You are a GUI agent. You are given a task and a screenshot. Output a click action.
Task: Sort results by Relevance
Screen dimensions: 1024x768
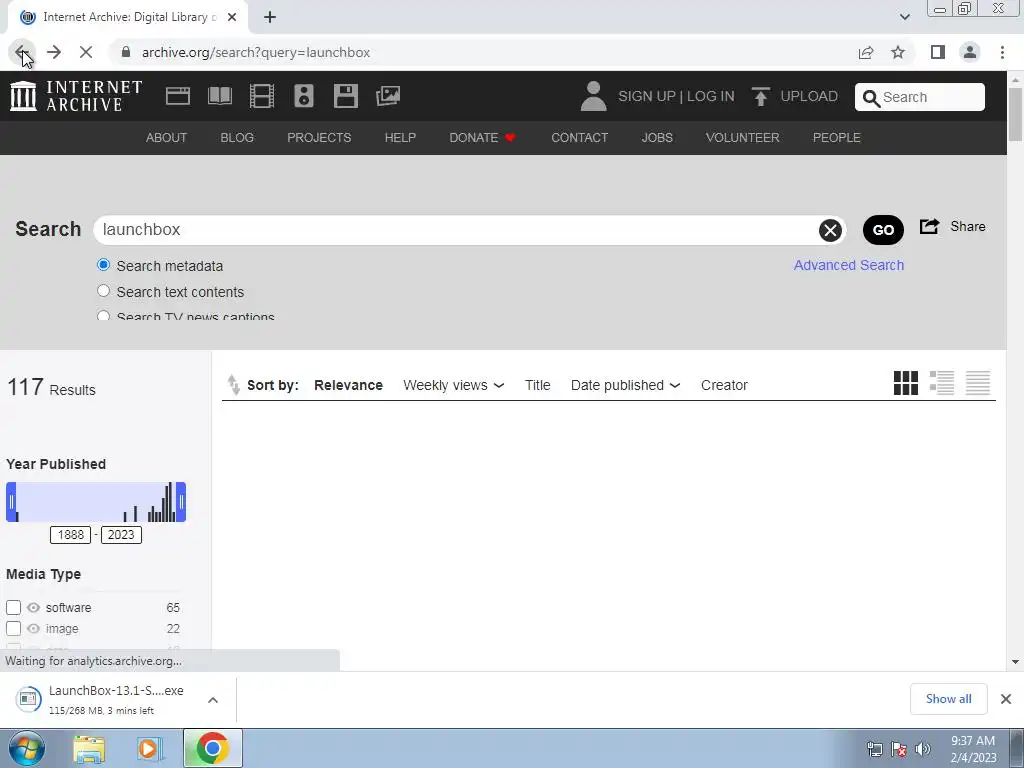[348, 385]
